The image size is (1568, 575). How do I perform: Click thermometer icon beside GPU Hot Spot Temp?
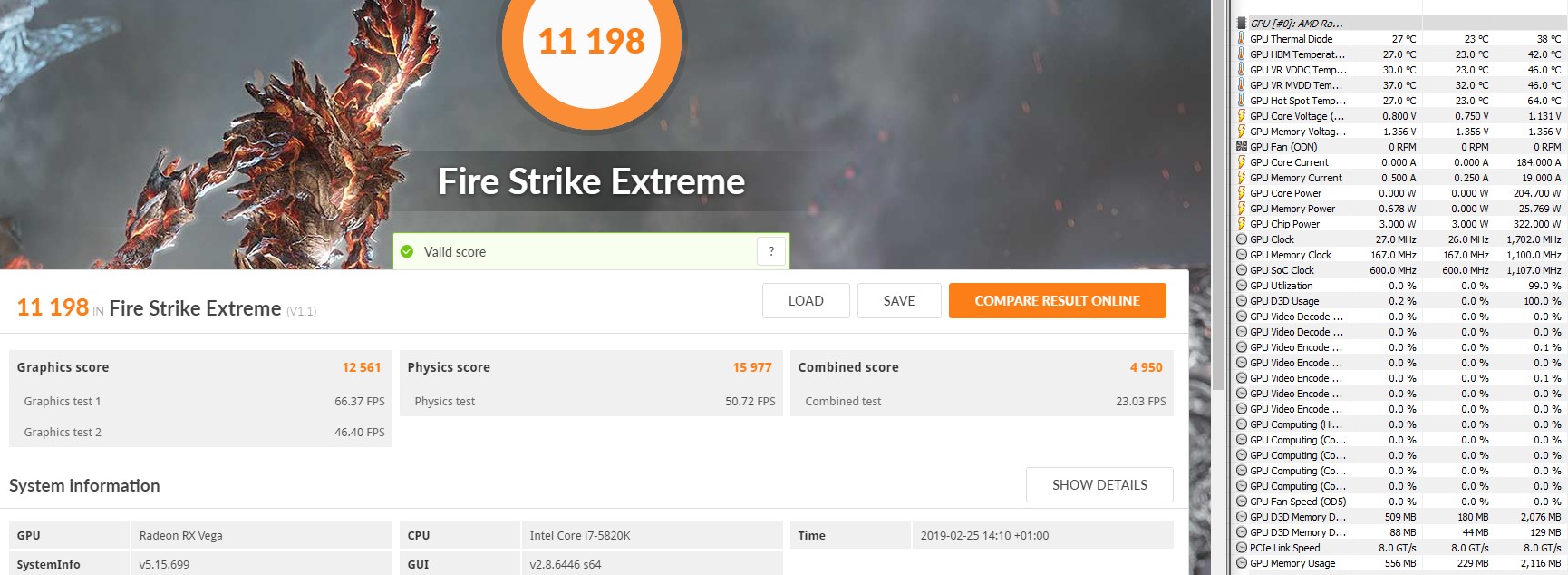pos(1242,101)
